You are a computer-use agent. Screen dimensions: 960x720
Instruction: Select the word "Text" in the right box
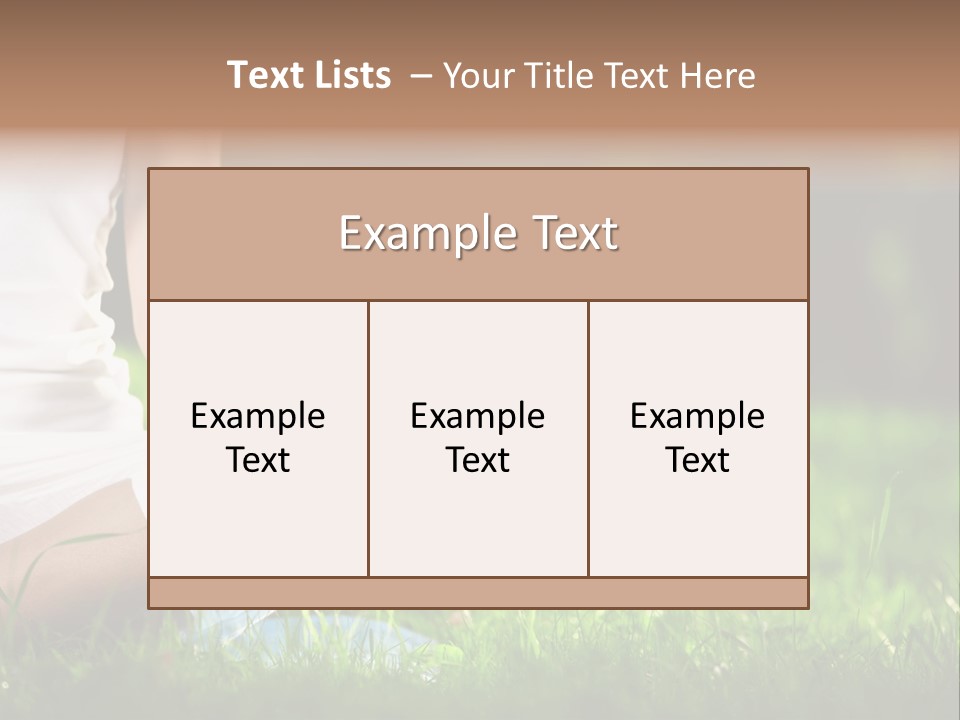click(697, 460)
